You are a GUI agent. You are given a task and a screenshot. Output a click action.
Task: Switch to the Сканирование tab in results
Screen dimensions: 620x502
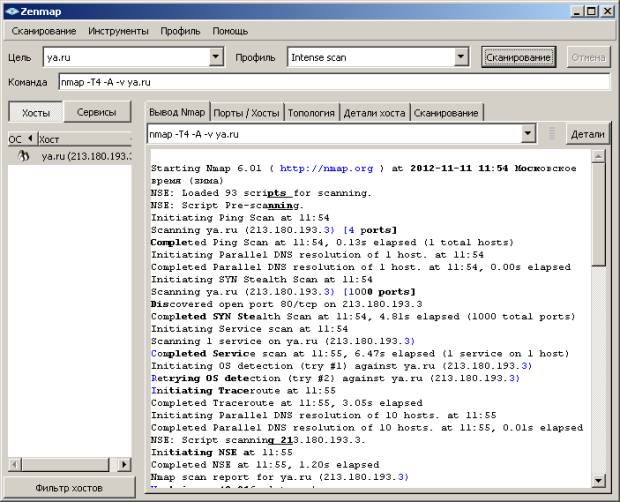[x=446, y=113]
